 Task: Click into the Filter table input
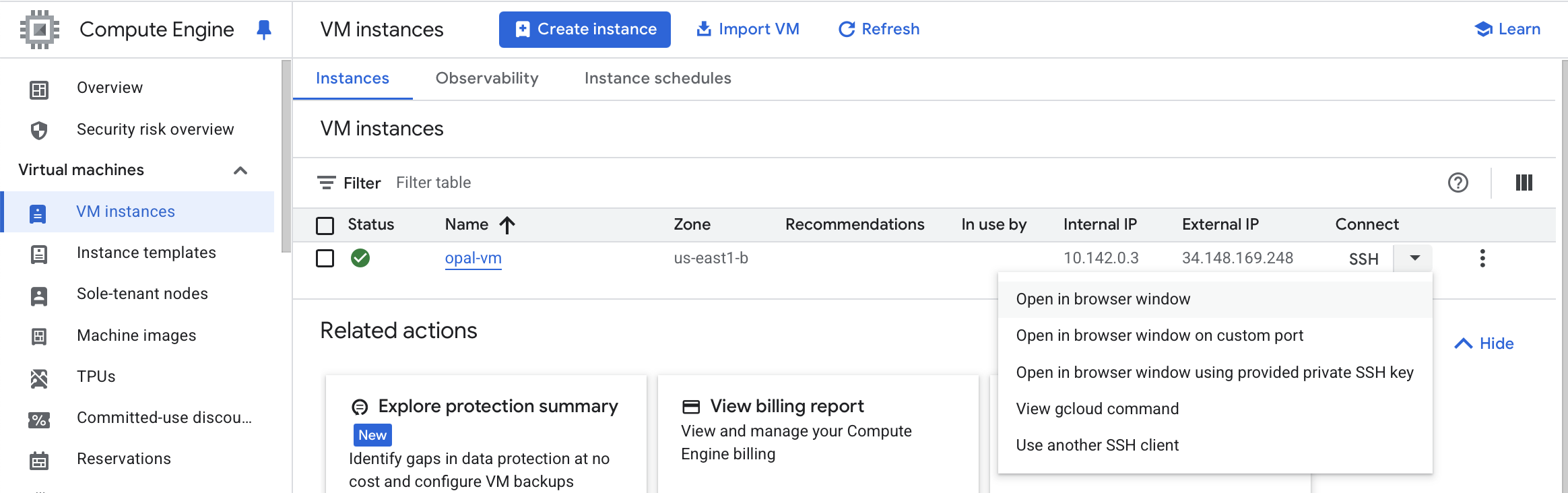coord(909,183)
